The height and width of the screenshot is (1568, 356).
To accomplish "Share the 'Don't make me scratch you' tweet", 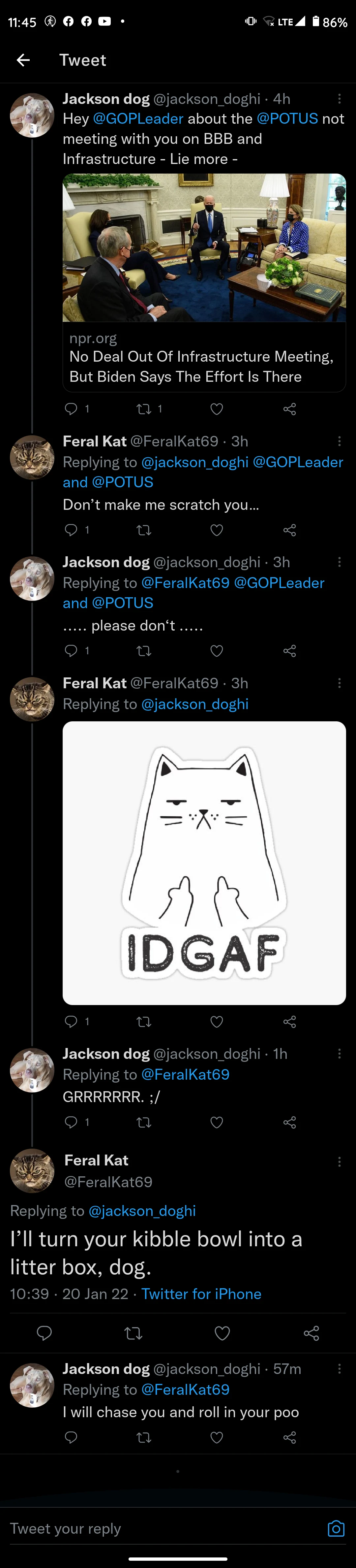I will coord(290,530).
